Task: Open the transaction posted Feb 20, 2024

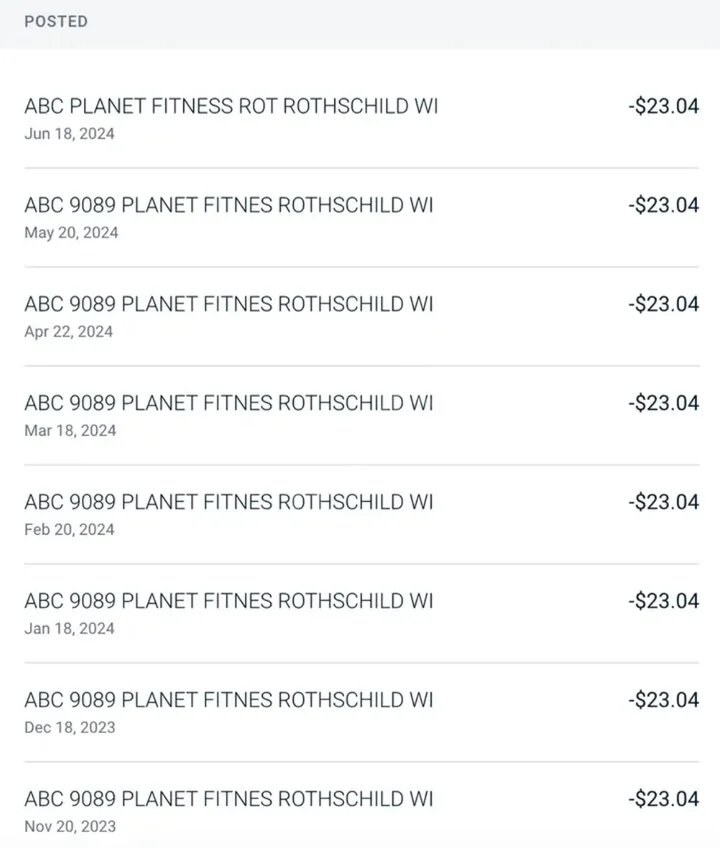Action: coord(360,515)
